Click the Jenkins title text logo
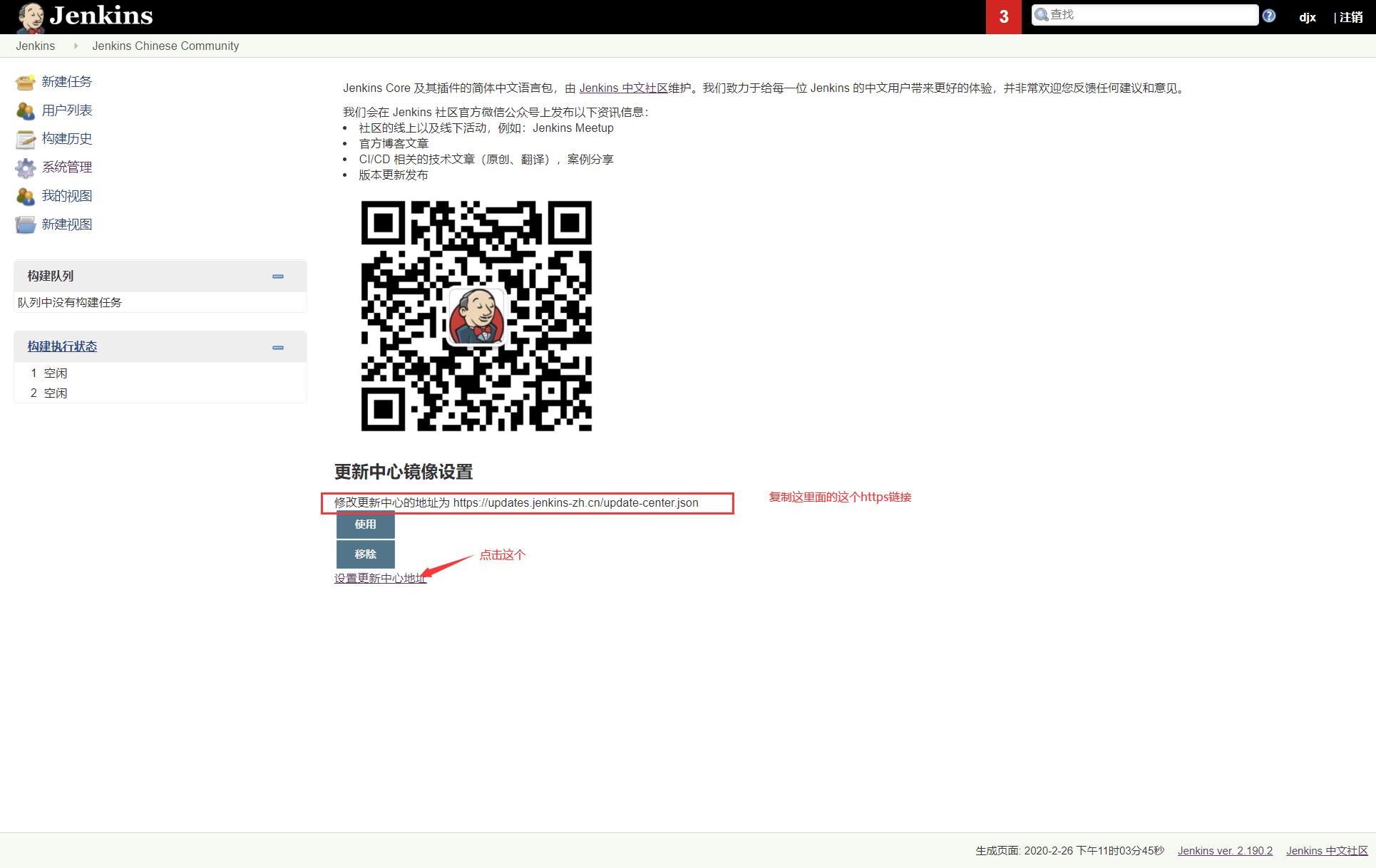This screenshot has width=1376, height=868. [101, 16]
